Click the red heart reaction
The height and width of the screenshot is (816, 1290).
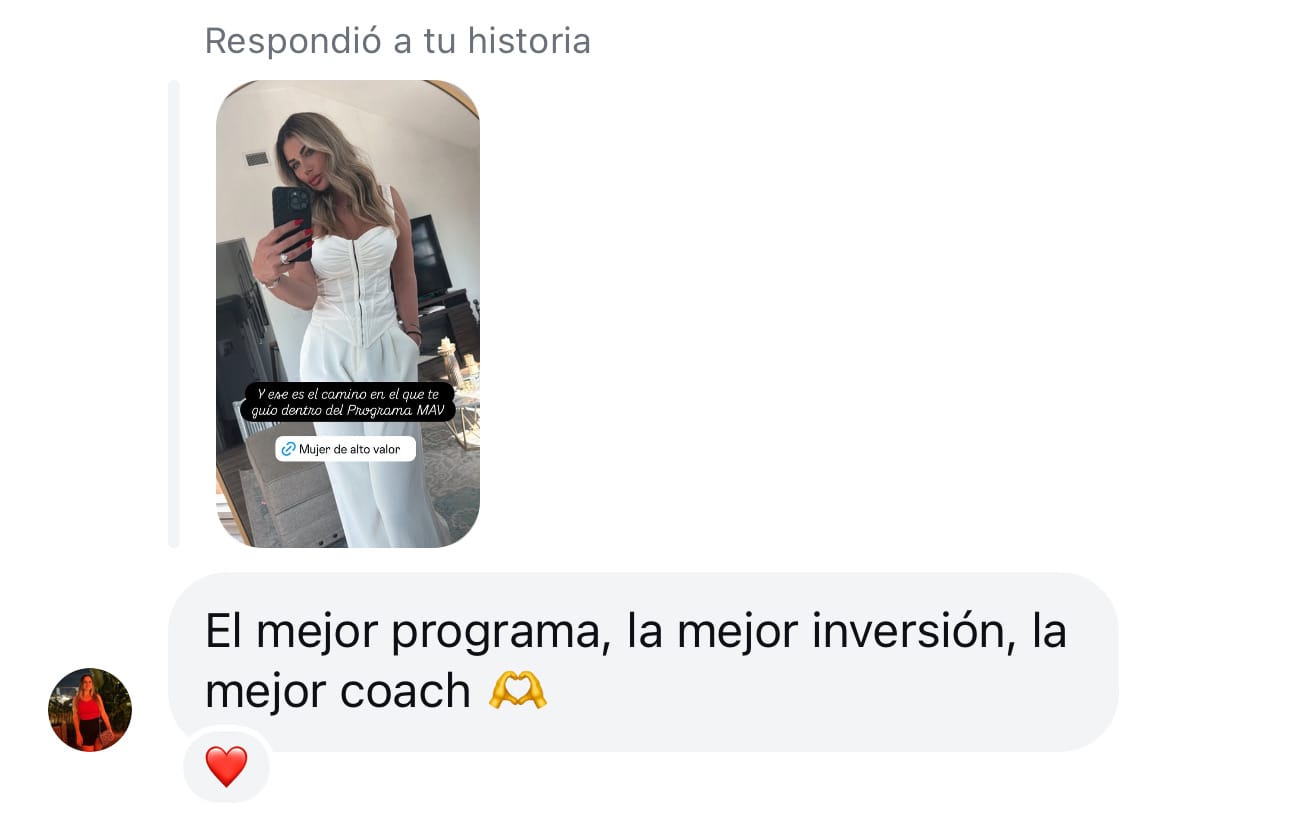point(226,767)
